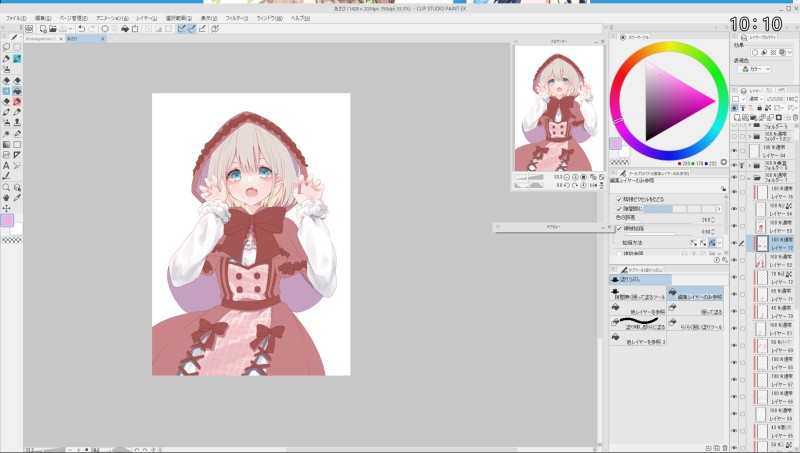This screenshot has height=453, width=800.
Task: Click the transparent checkered color in toolbox
Action: tap(11, 240)
